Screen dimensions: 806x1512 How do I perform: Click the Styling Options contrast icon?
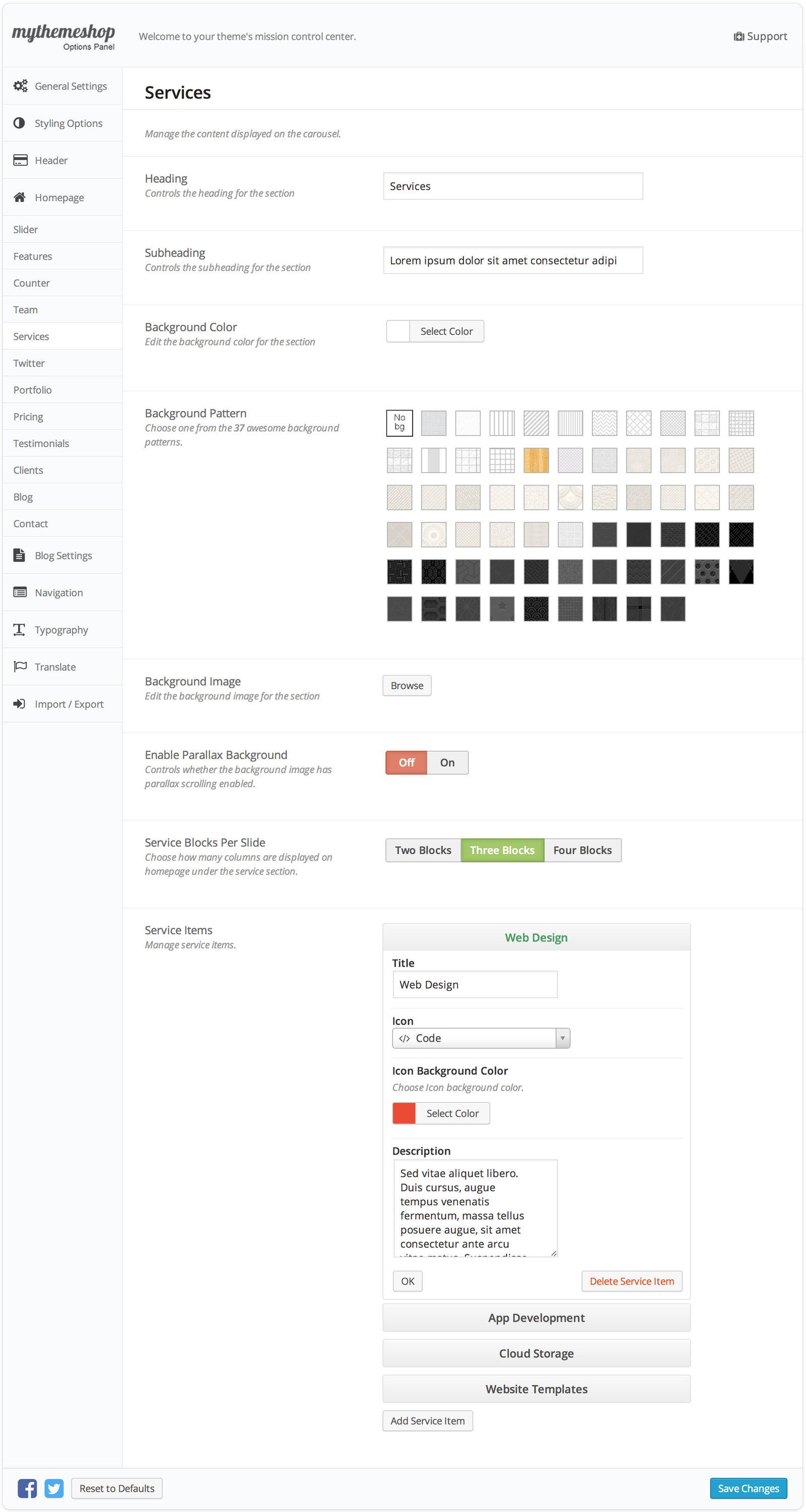19,123
